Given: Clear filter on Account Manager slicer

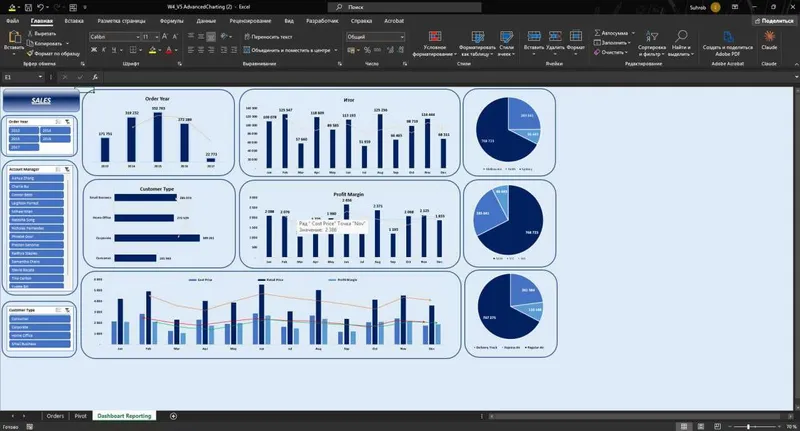Looking at the screenshot, I should (67, 169).
